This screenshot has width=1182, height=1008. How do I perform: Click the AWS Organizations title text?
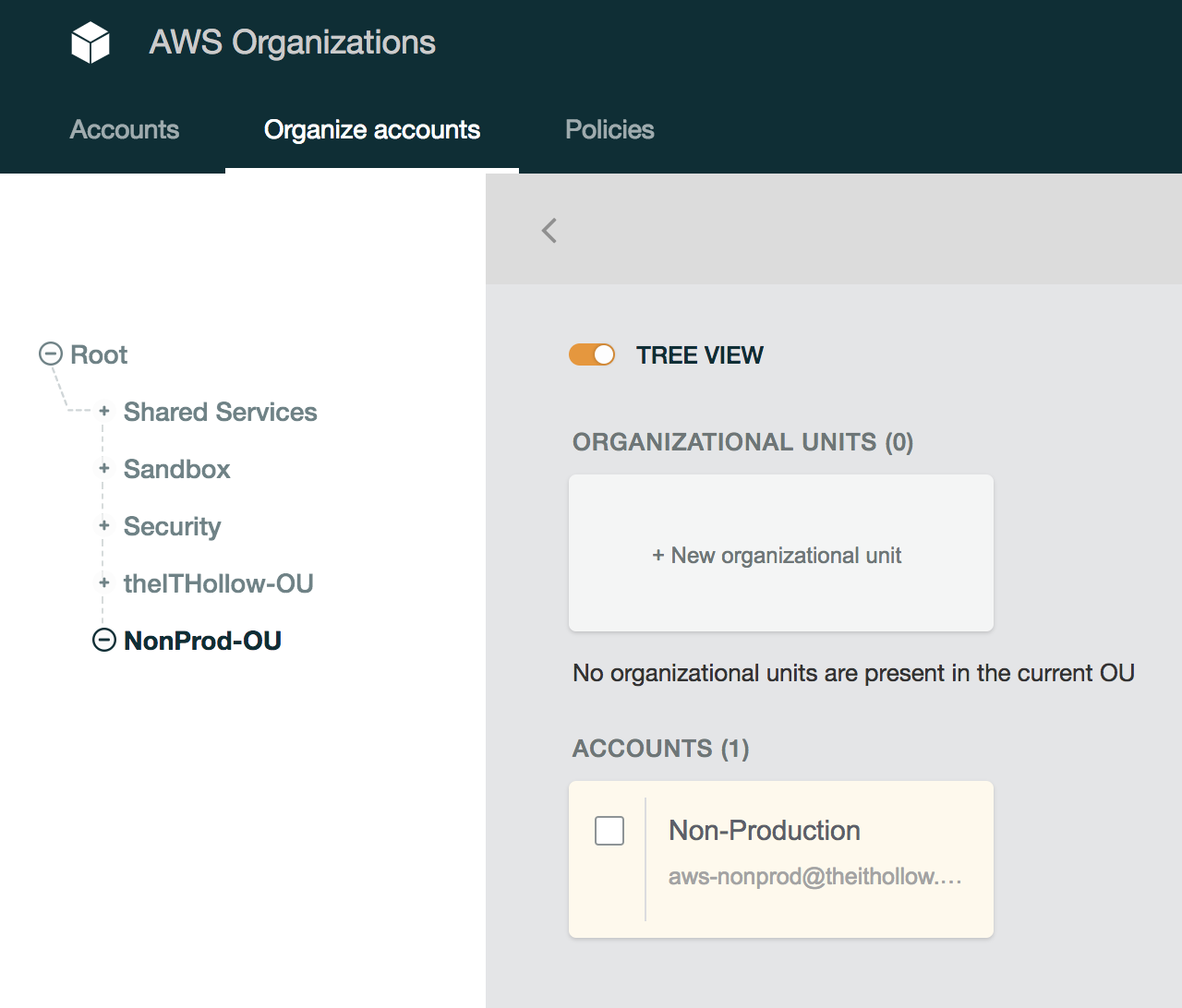(292, 42)
